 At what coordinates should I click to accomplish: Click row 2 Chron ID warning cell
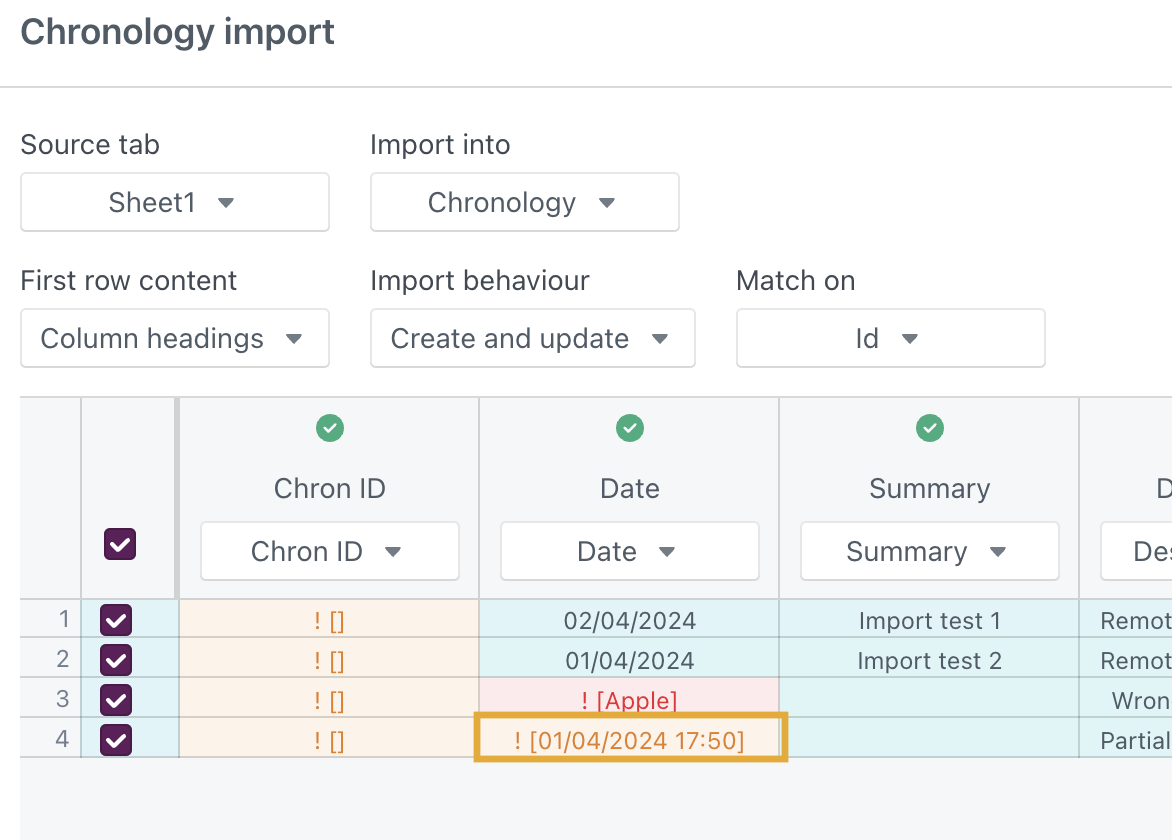tap(330, 661)
